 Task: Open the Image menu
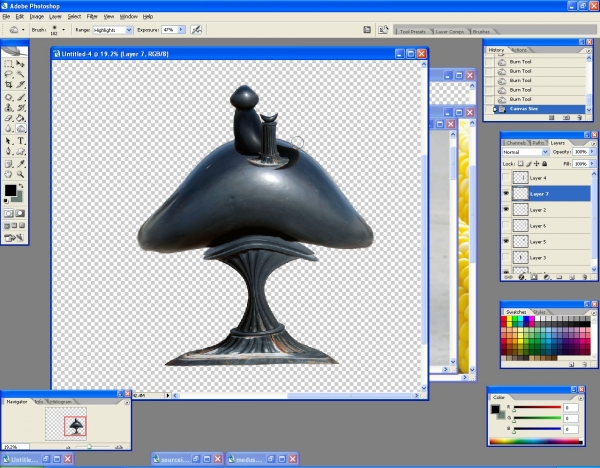click(x=37, y=16)
